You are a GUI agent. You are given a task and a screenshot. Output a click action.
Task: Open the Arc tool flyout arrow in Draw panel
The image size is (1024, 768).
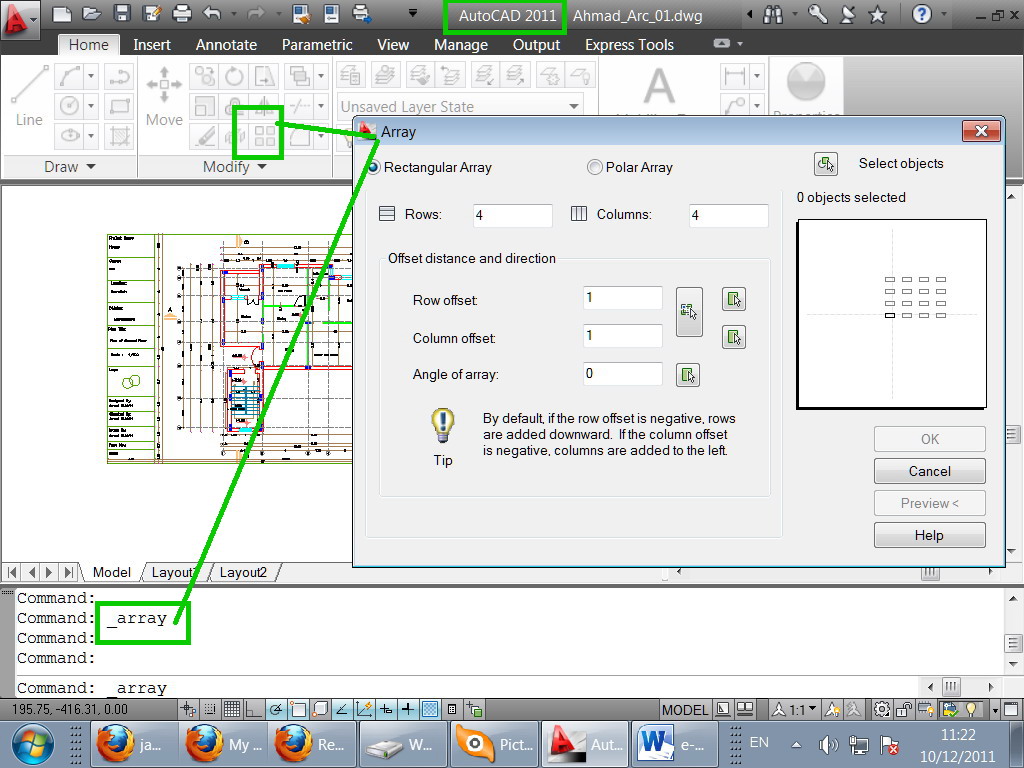pyautogui.click(x=91, y=76)
